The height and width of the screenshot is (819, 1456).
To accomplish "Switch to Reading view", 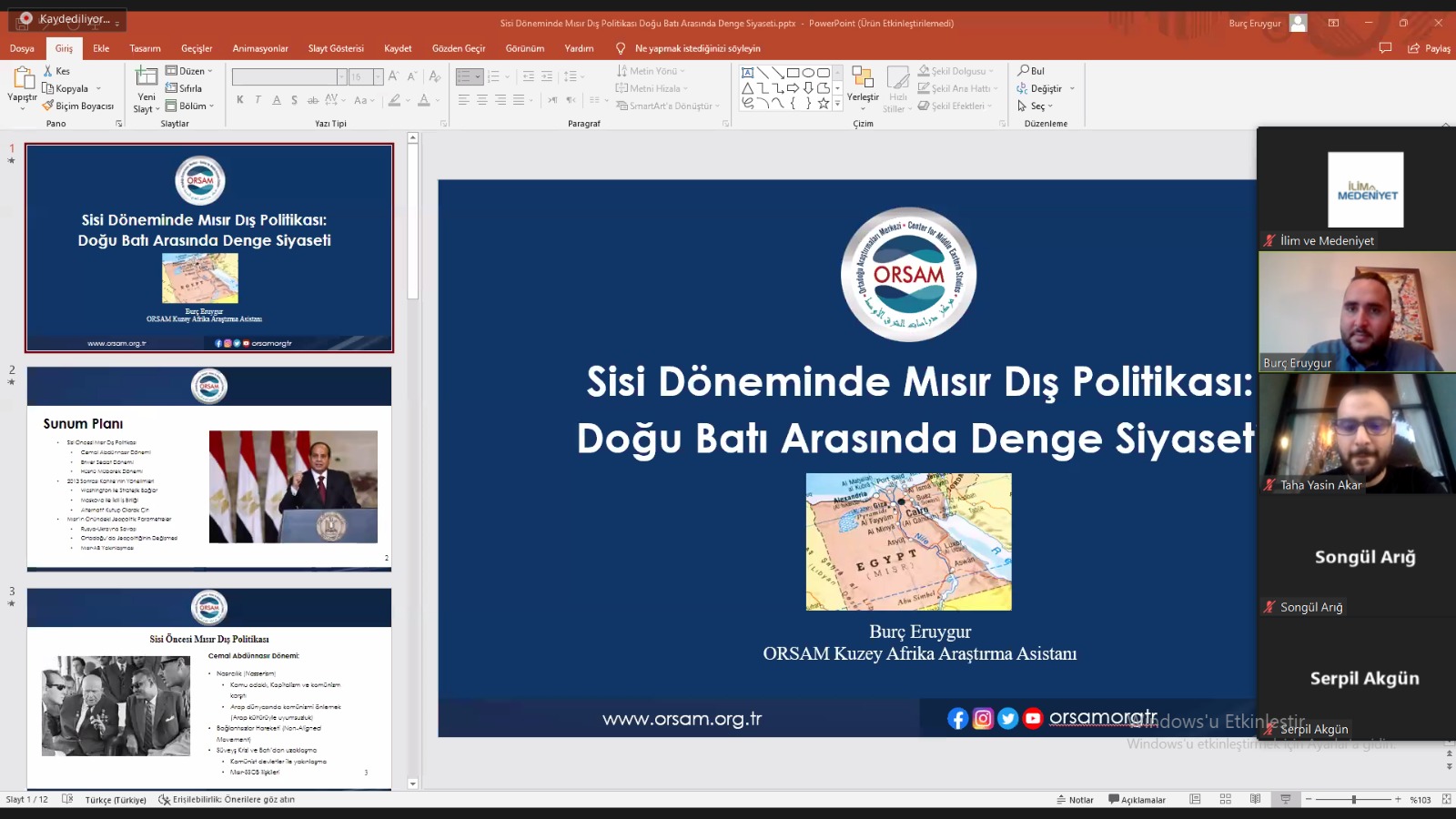I will tap(1256, 799).
